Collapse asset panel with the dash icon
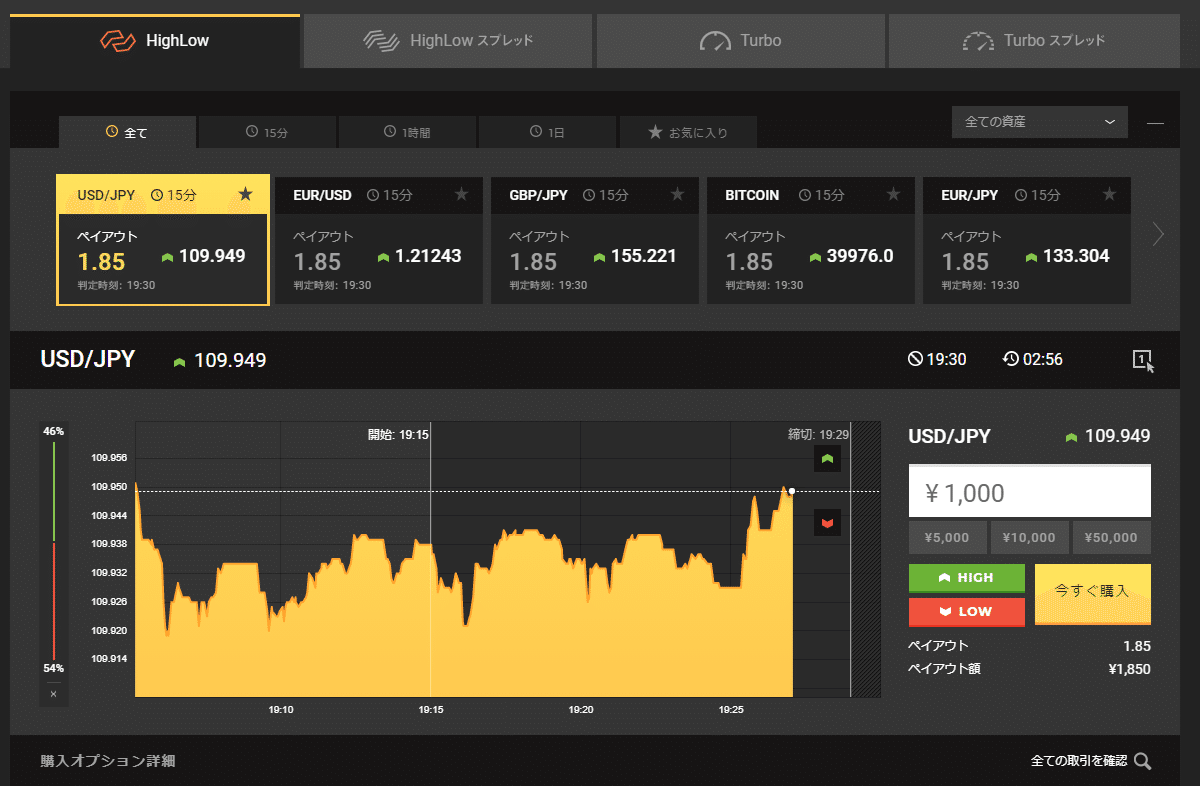Image resolution: width=1200 pixels, height=786 pixels. click(x=1156, y=123)
